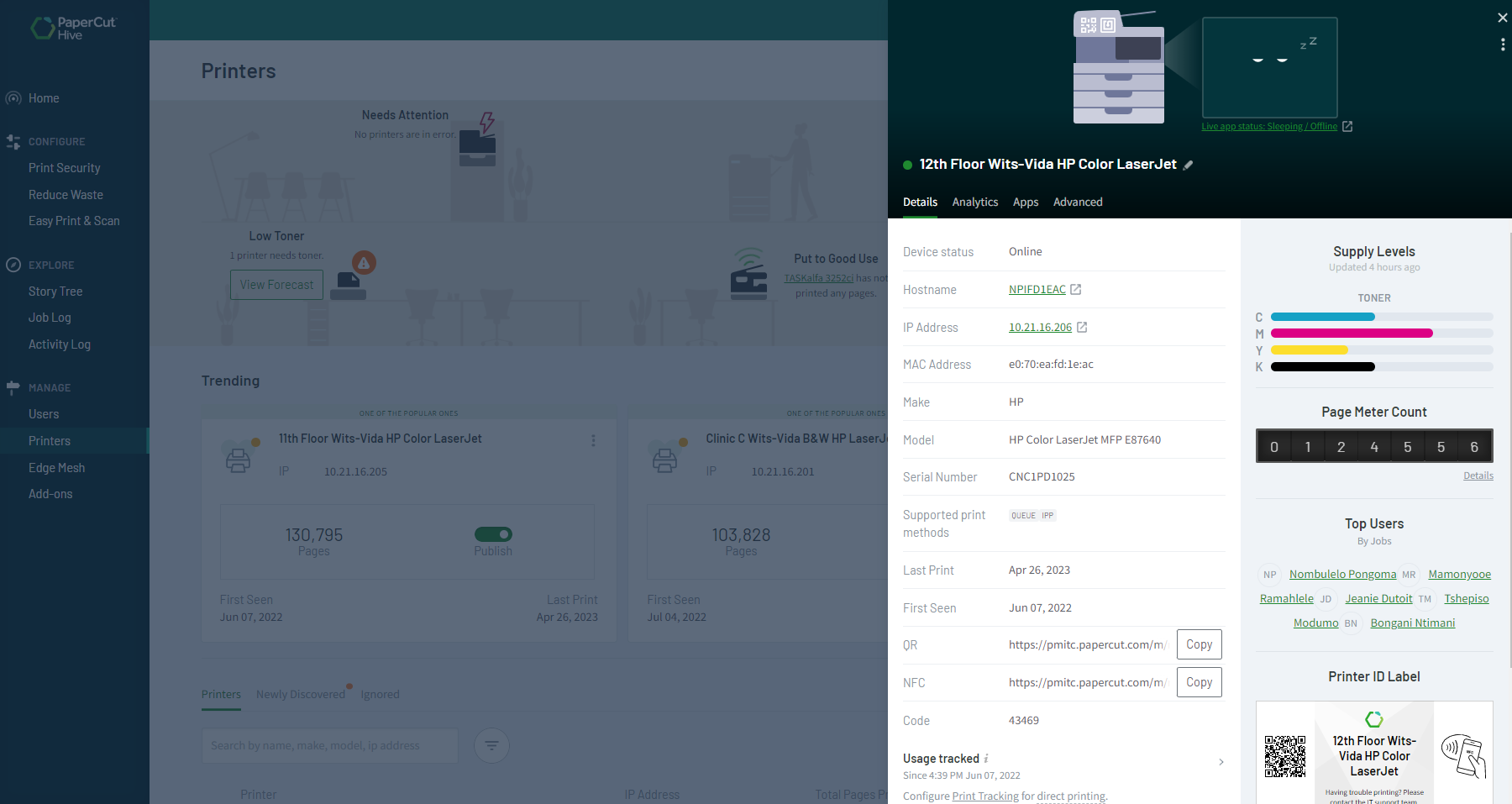Click the Configure section sliders icon

[13, 142]
